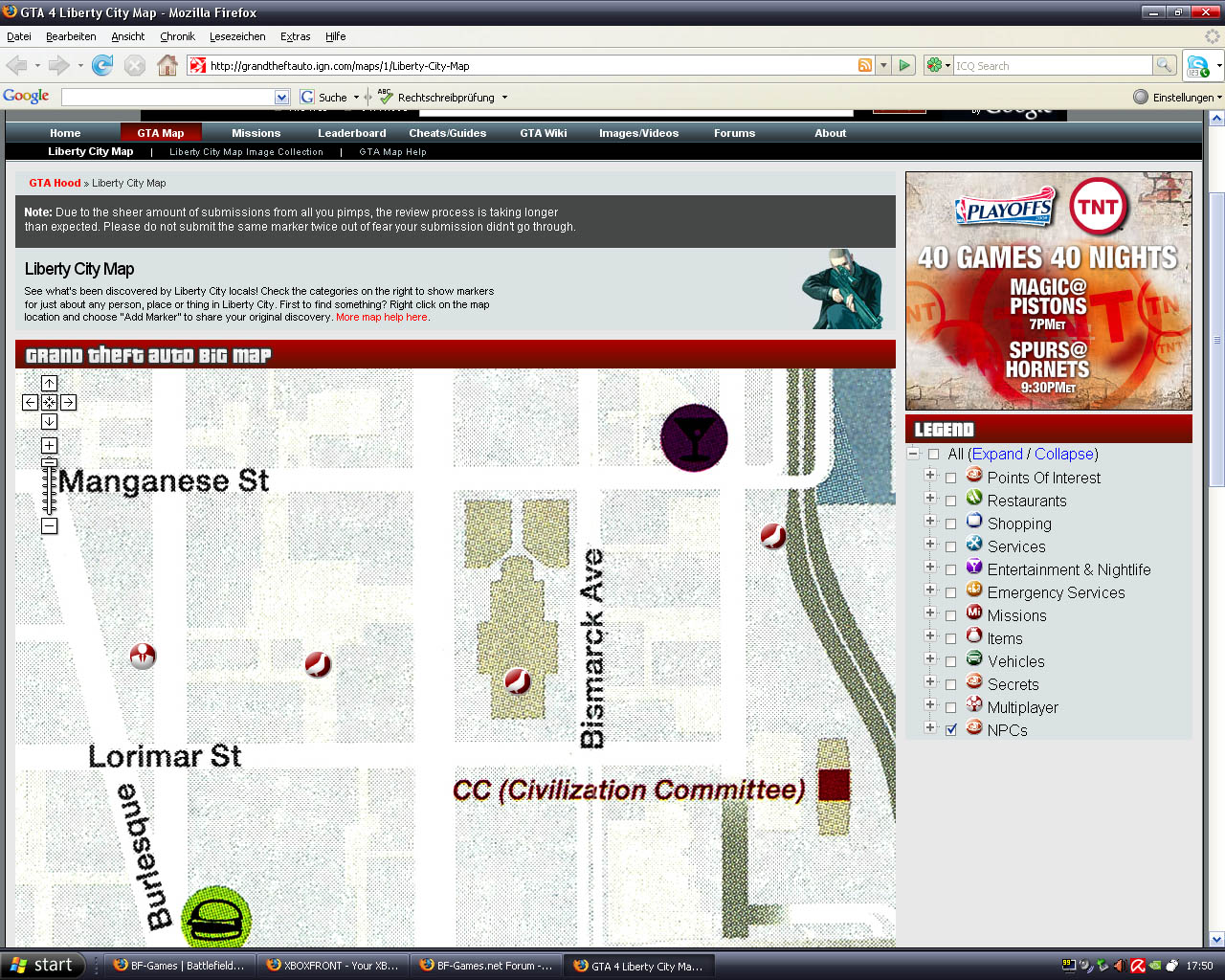Pan the map down with arrow

click(x=49, y=421)
